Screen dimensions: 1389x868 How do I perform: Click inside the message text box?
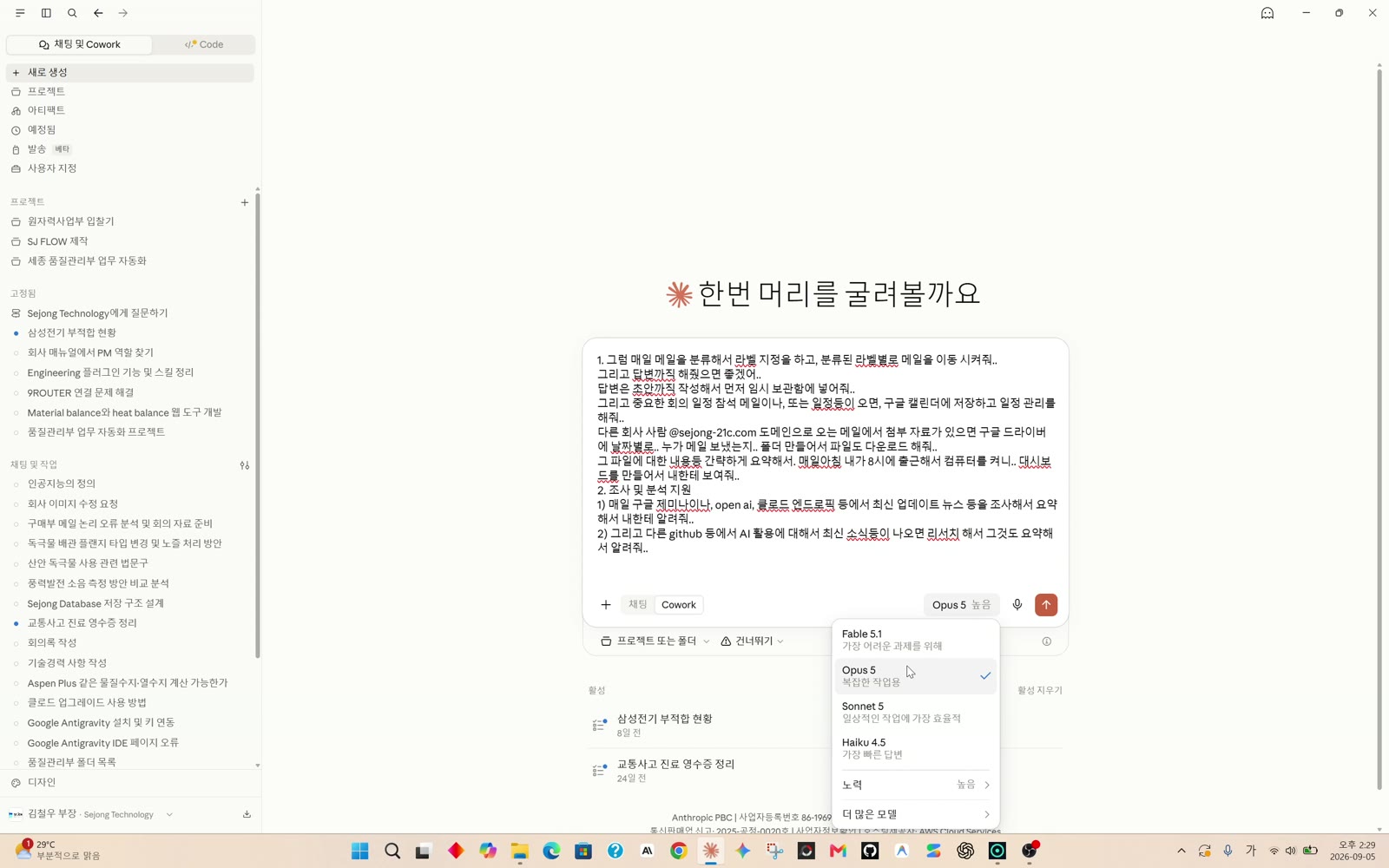click(x=826, y=454)
